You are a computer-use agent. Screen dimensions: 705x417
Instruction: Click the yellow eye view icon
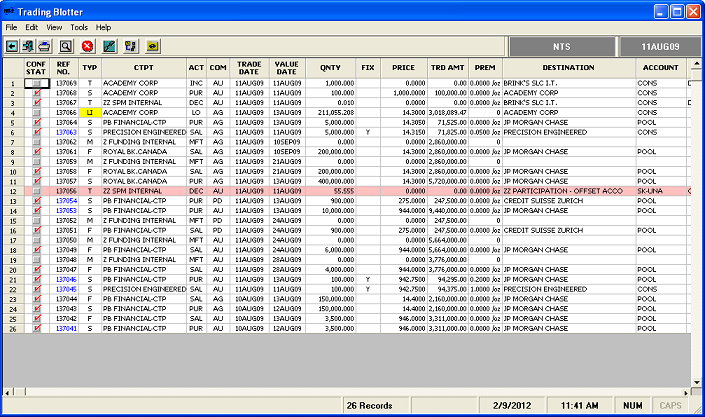(153, 46)
